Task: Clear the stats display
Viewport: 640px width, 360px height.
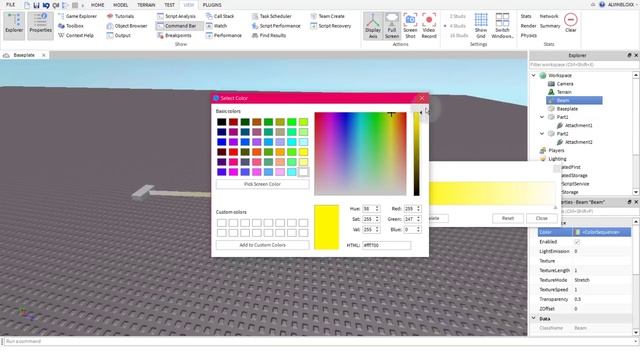Action: [x=571, y=22]
